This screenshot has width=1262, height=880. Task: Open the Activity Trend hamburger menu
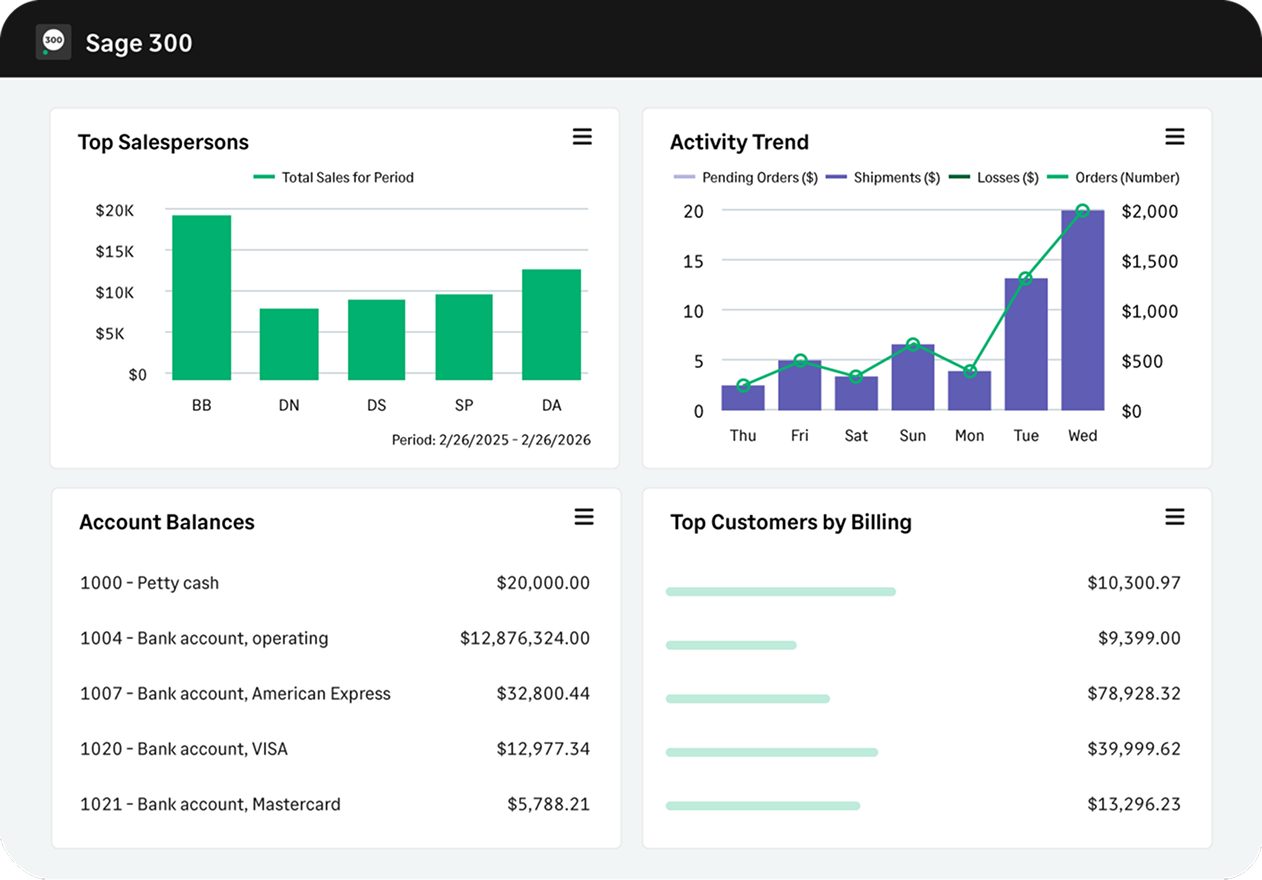(1175, 137)
